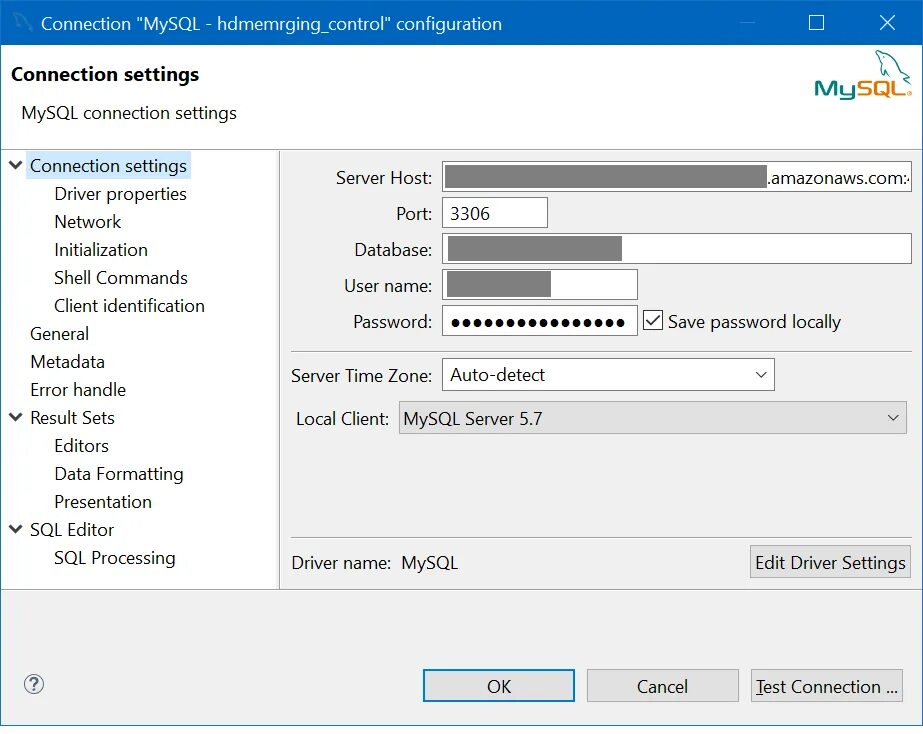
Task: Click the DBeaver icon in title bar
Action: point(22,22)
